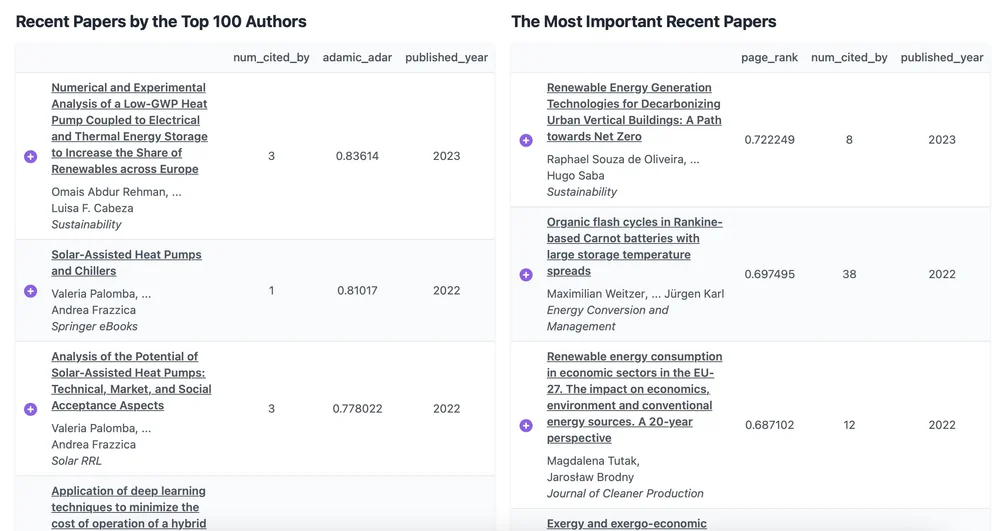Sort the Top 100 Authors table by num_cited_by
This screenshot has width=1000, height=531.
tap(271, 57)
